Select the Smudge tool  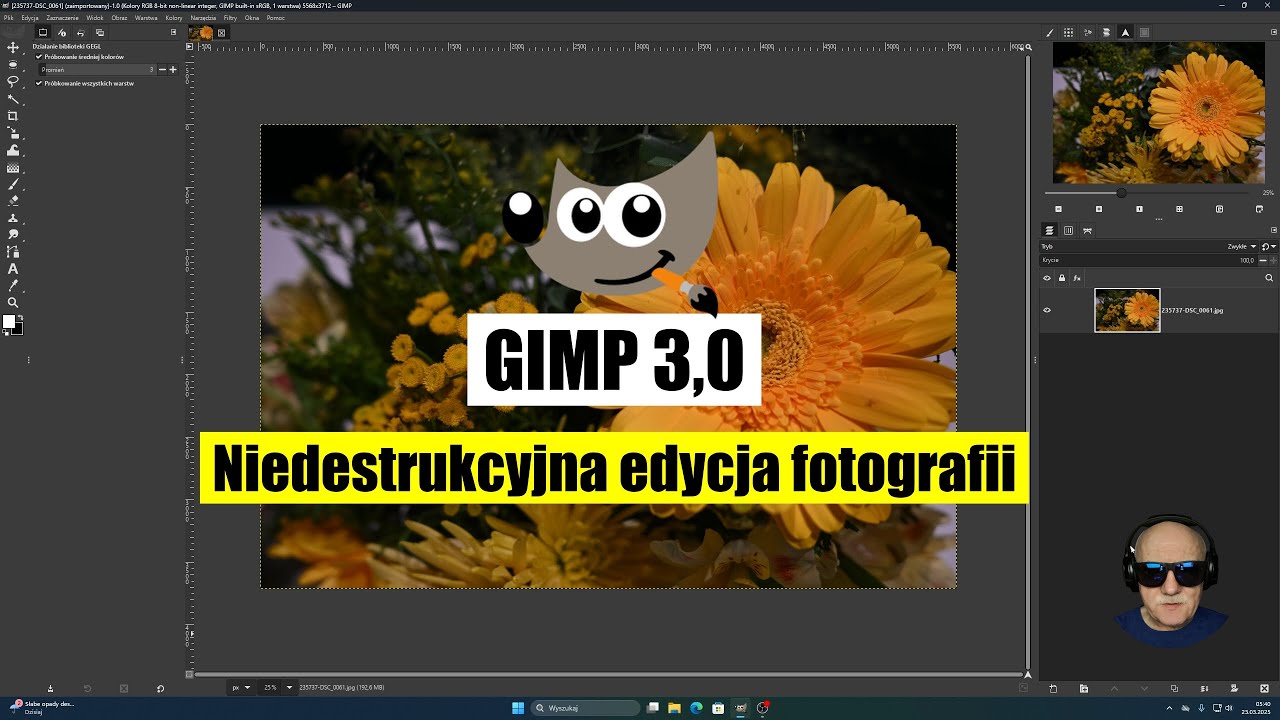tap(13, 234)
